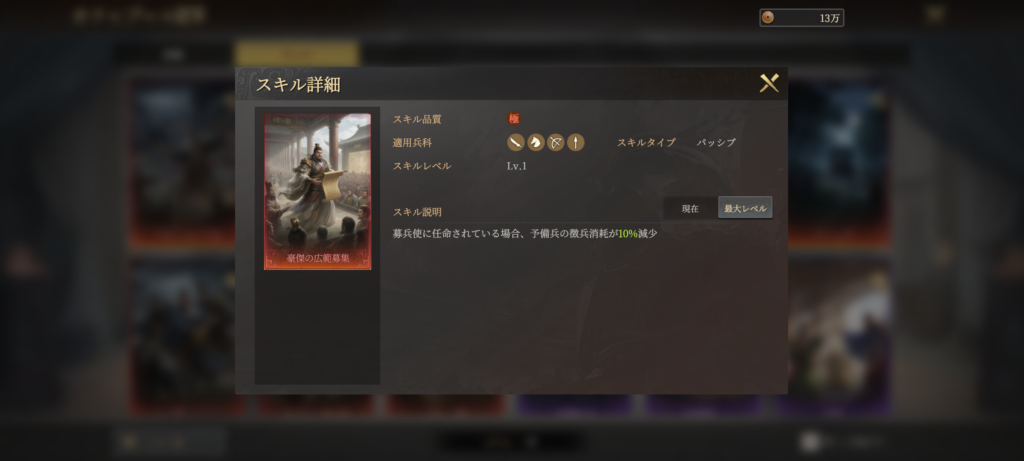Click the 13万 currency counter
Screen dimensions: 1024x461
coord(802,18)
